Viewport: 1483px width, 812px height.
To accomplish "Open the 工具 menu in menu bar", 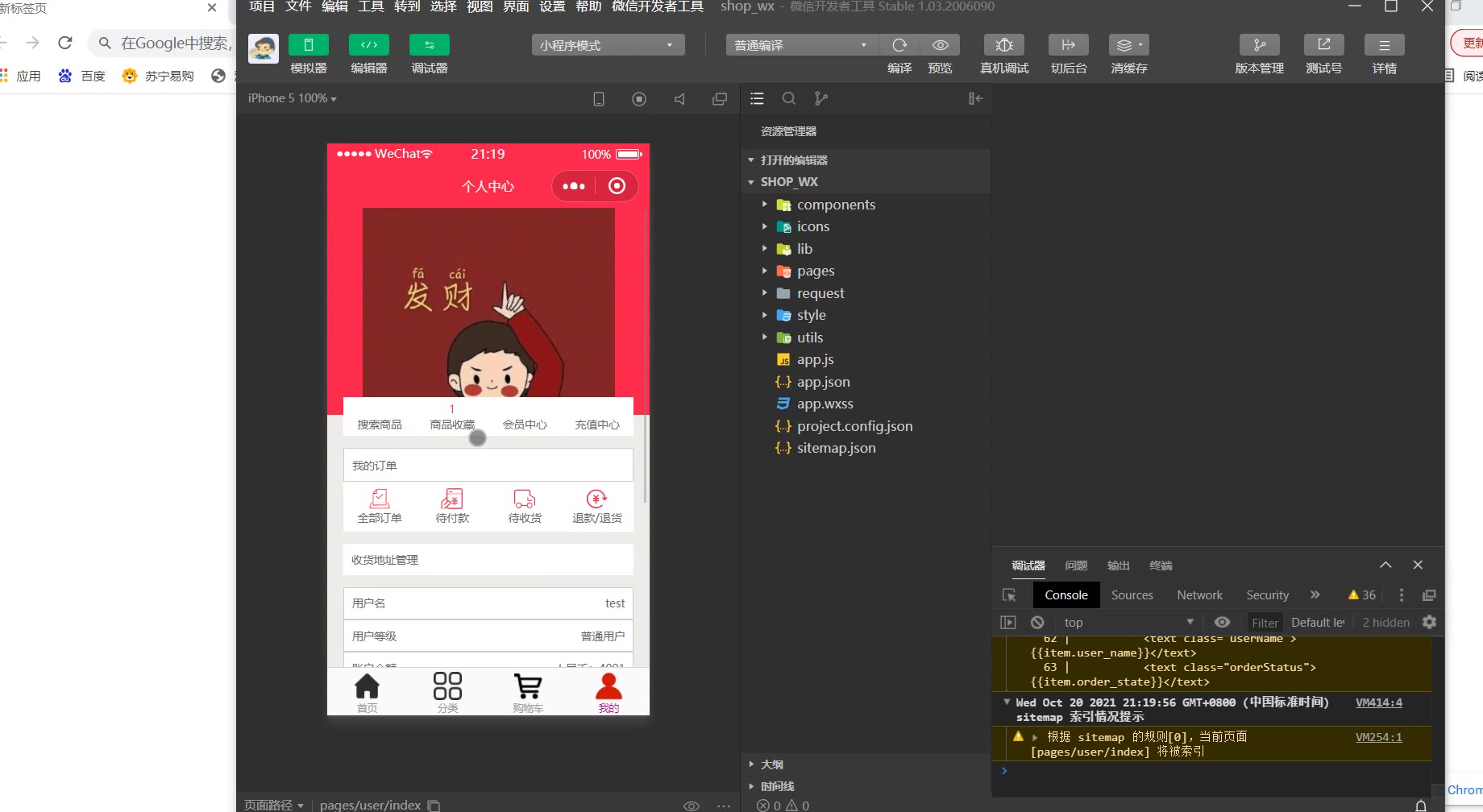I will 371,6.
